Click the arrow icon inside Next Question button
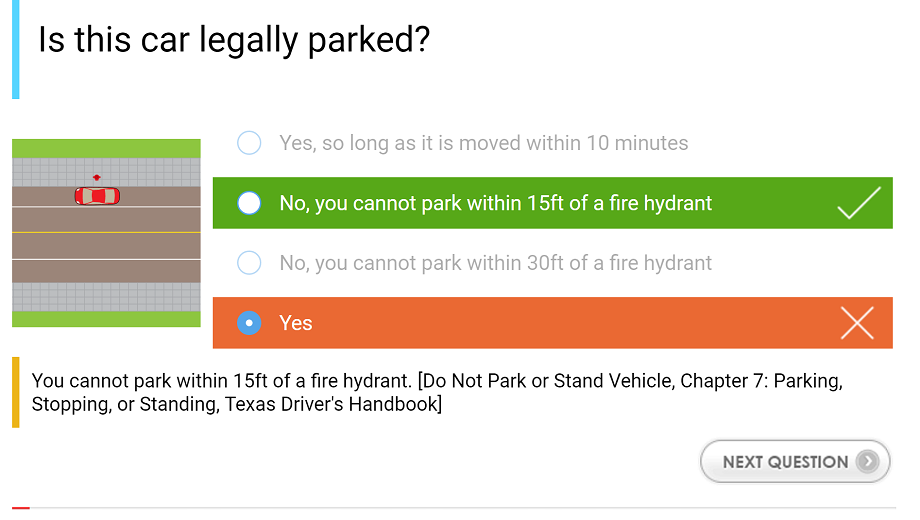 [868, 462]
